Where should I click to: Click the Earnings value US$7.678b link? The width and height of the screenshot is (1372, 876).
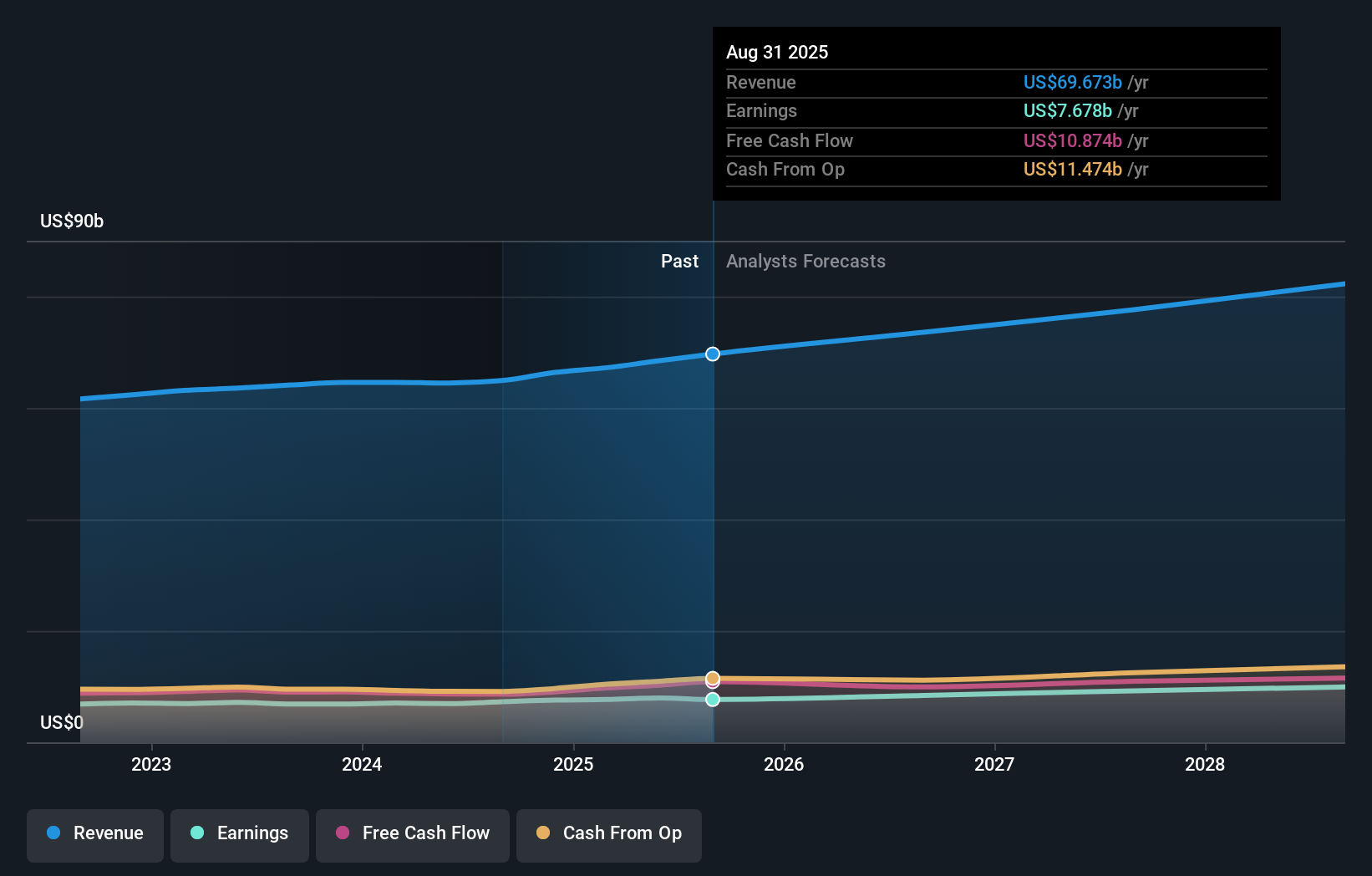(x=1066, y=110)
